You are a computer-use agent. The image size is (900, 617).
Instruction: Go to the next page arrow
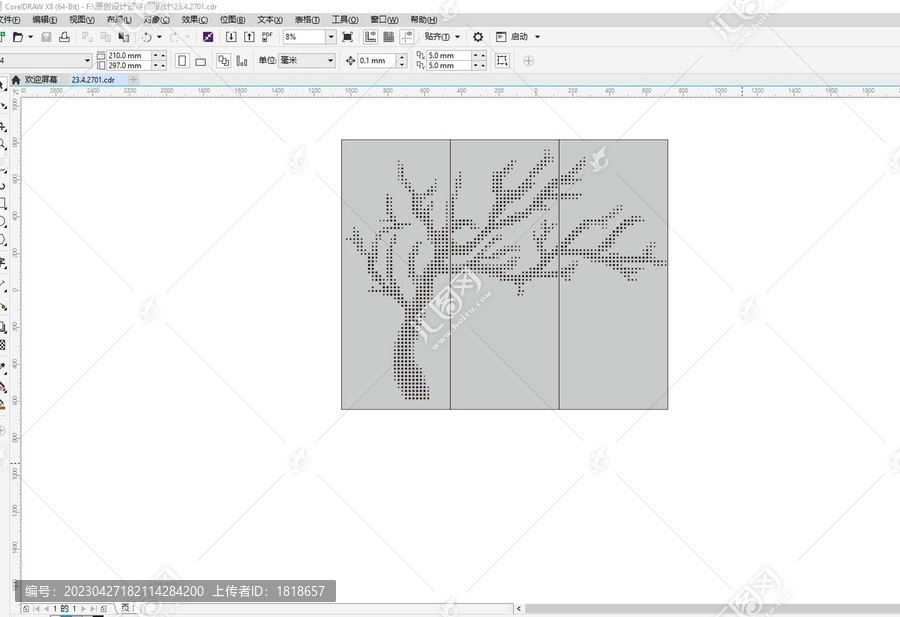pos(84,608)
